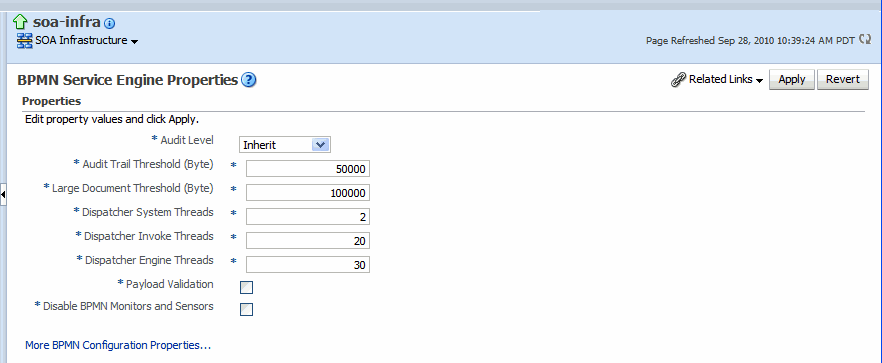882x363 pixels.
Task: Click the green up-arrow status icon beside soa-infra
Action: (x=21, y=23)
